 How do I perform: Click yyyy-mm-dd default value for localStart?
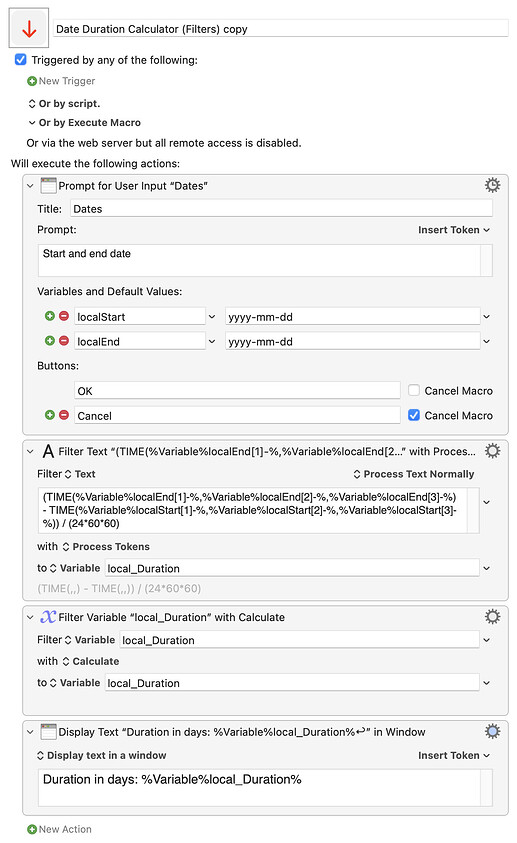pos(353,317)
